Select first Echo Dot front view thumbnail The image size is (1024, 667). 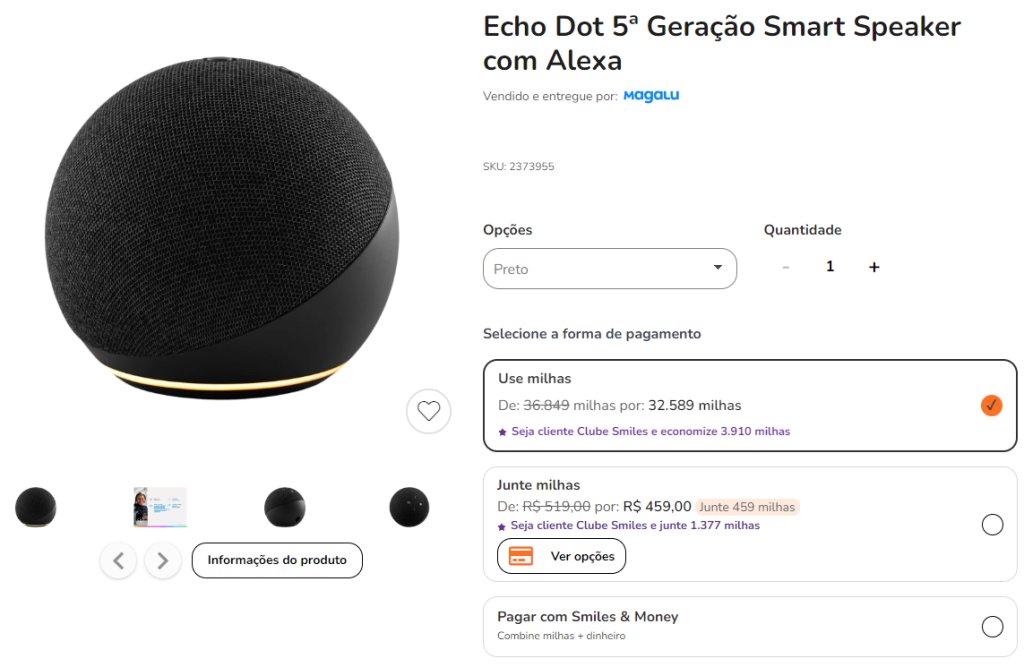coord(35,507)
